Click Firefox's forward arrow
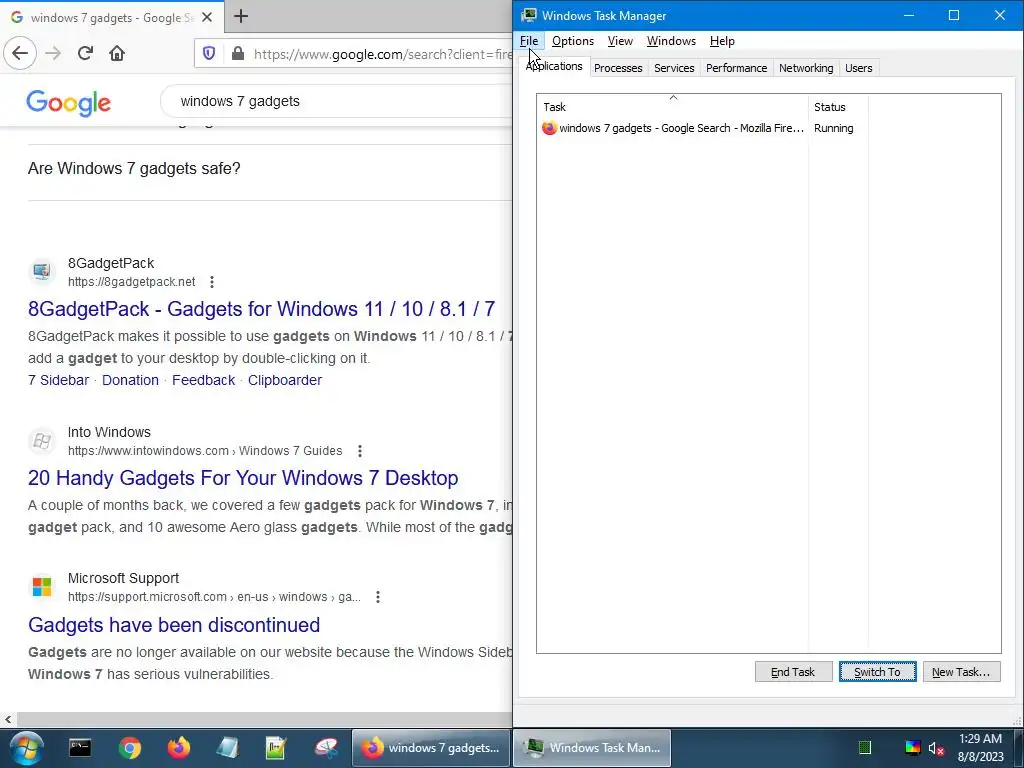This screenshot has width=1024, height=768. click(53, 53)
